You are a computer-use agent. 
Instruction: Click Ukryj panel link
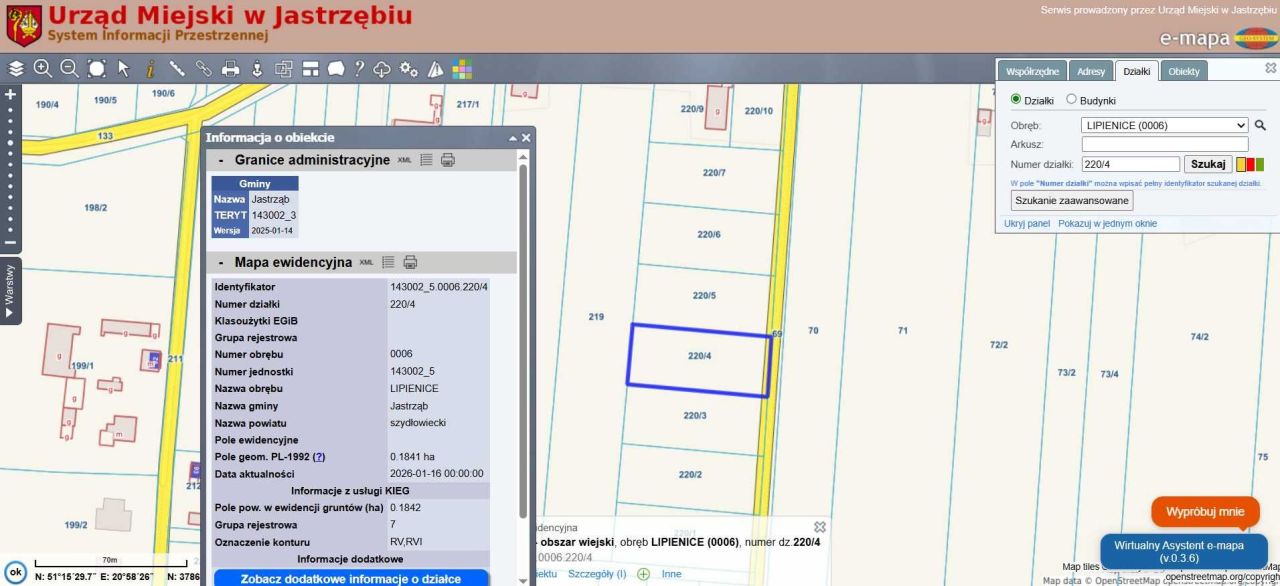[1027, 224]
